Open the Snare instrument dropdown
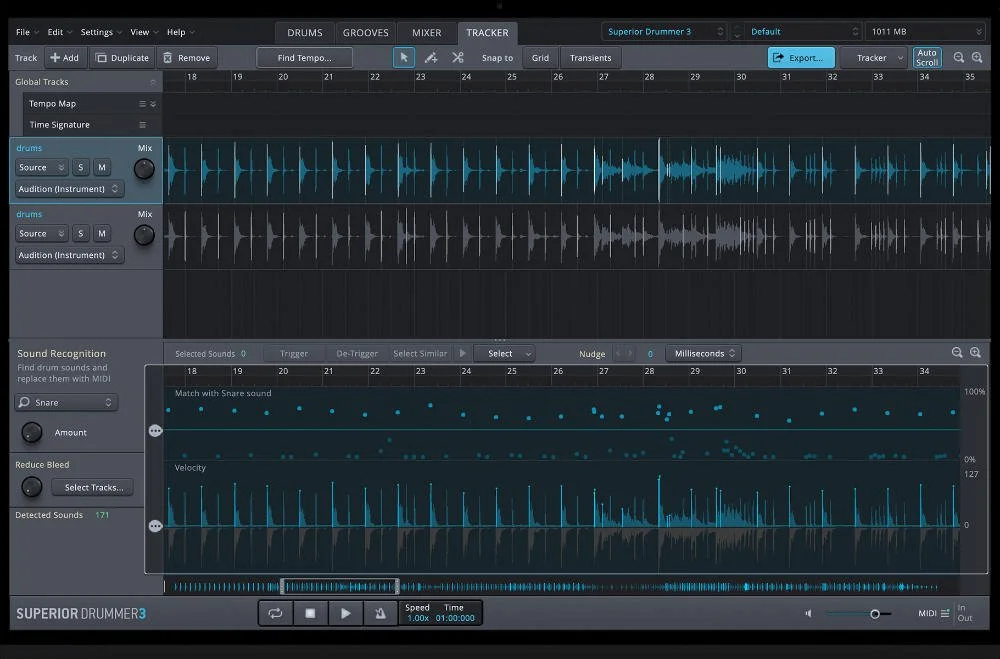This screenshot has height=659, width=1000. tap(66, 402)
